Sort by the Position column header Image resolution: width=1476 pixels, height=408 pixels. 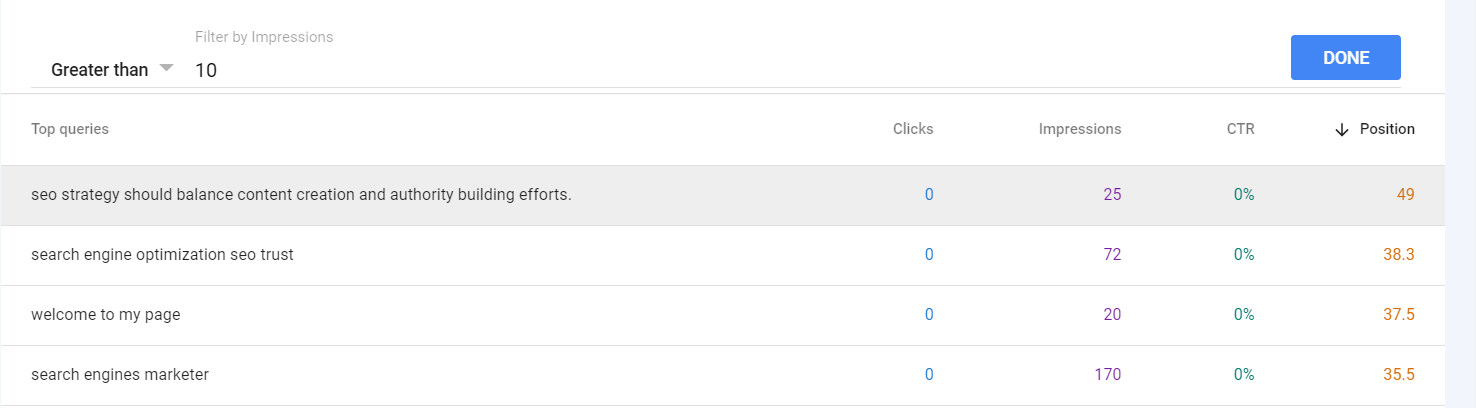(1386, 129)
